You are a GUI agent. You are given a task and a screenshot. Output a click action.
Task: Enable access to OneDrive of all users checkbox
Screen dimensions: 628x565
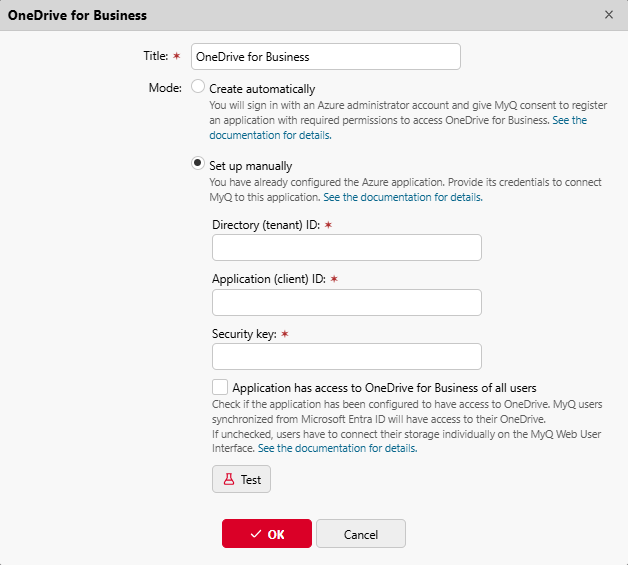pos(220,387)
